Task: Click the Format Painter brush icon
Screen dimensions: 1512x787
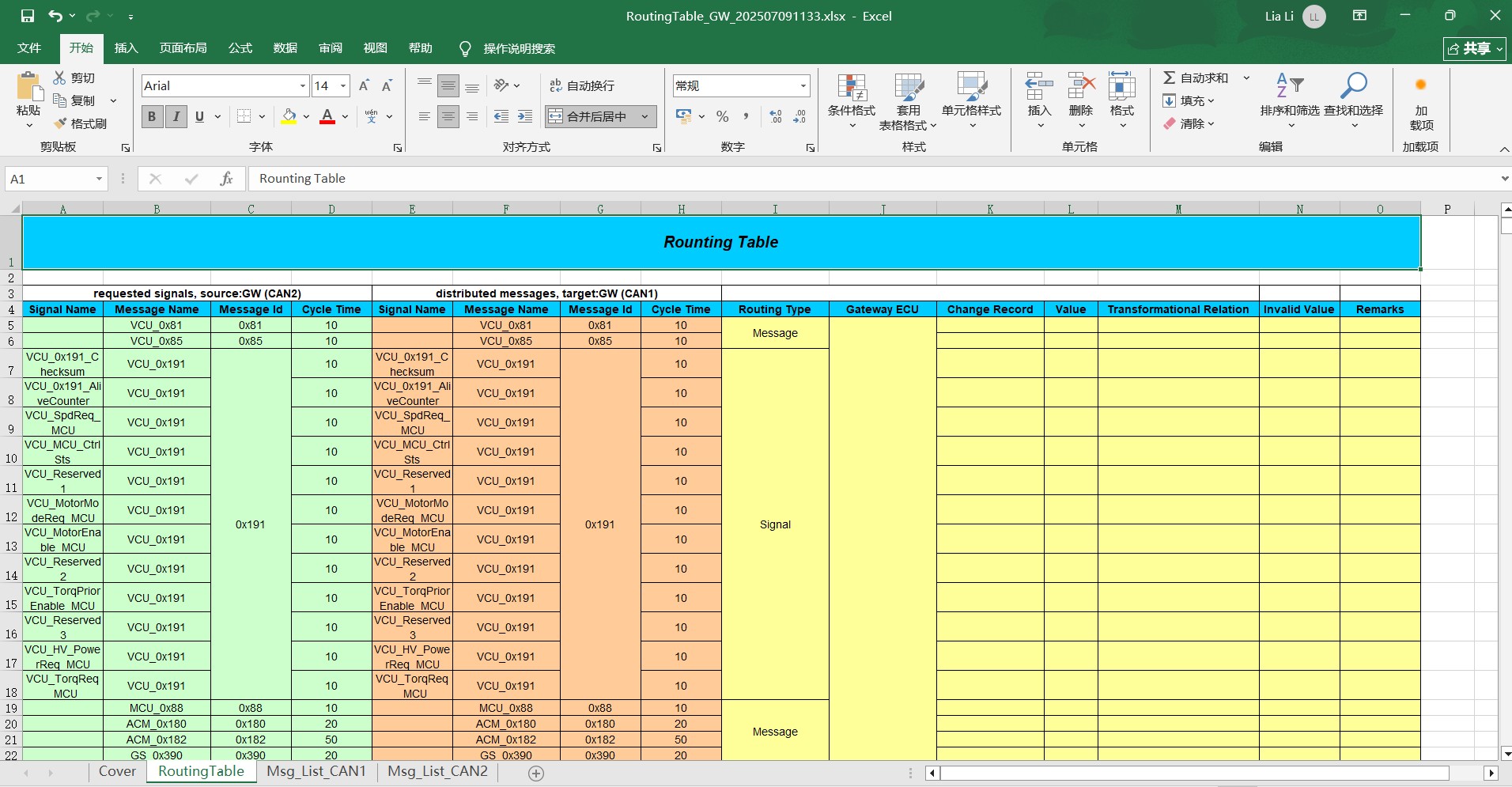Action: 60,124
